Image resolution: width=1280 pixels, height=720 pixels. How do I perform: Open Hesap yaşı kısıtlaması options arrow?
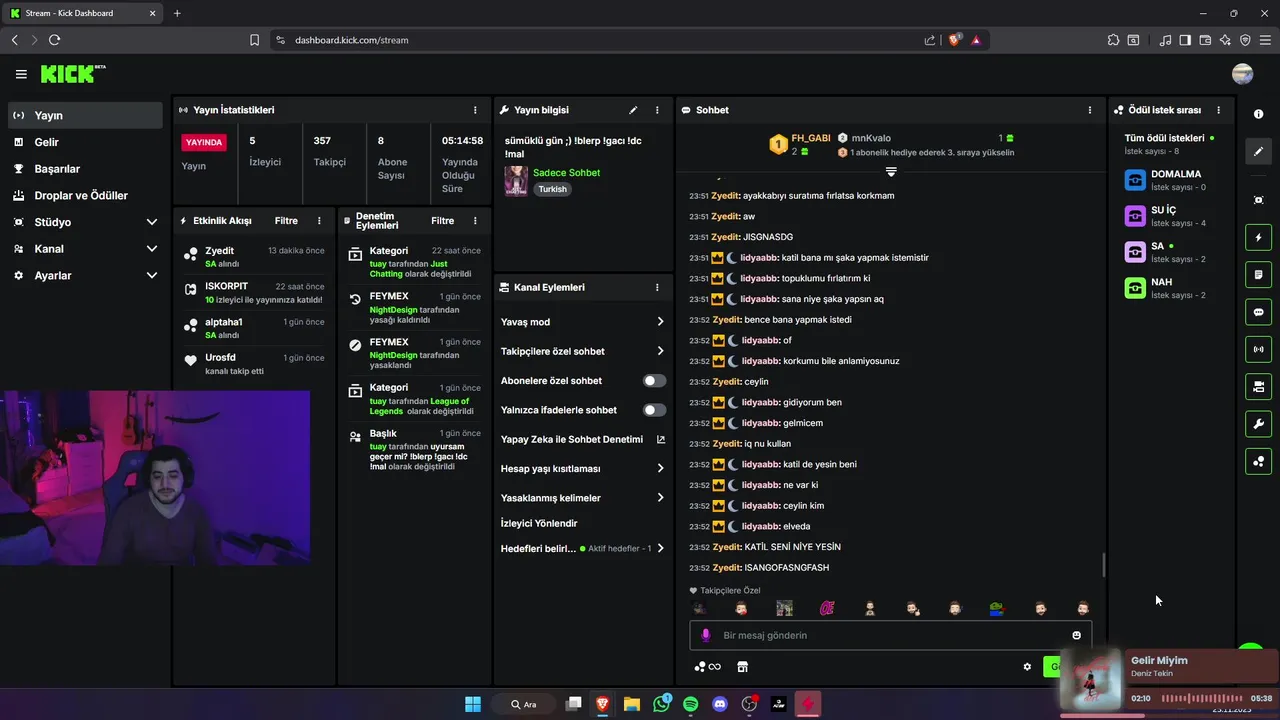click(x=660, y=468)
